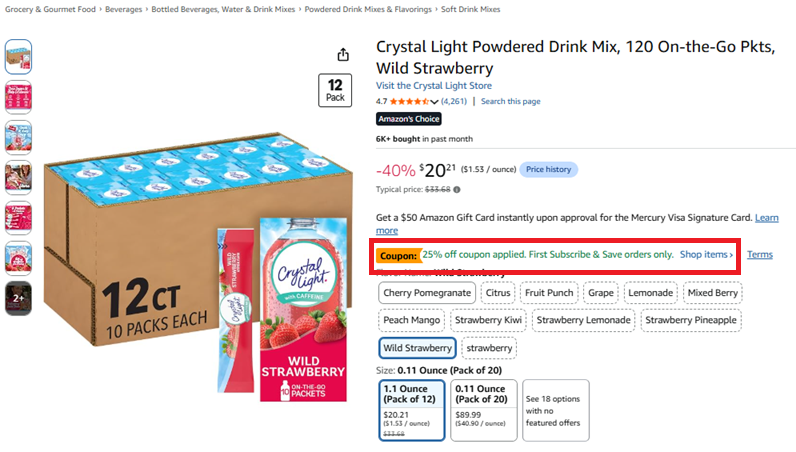The image size is (796, 452).
Task: Open the 2+ more images thumbnail
Action: (x=18, y=298)
